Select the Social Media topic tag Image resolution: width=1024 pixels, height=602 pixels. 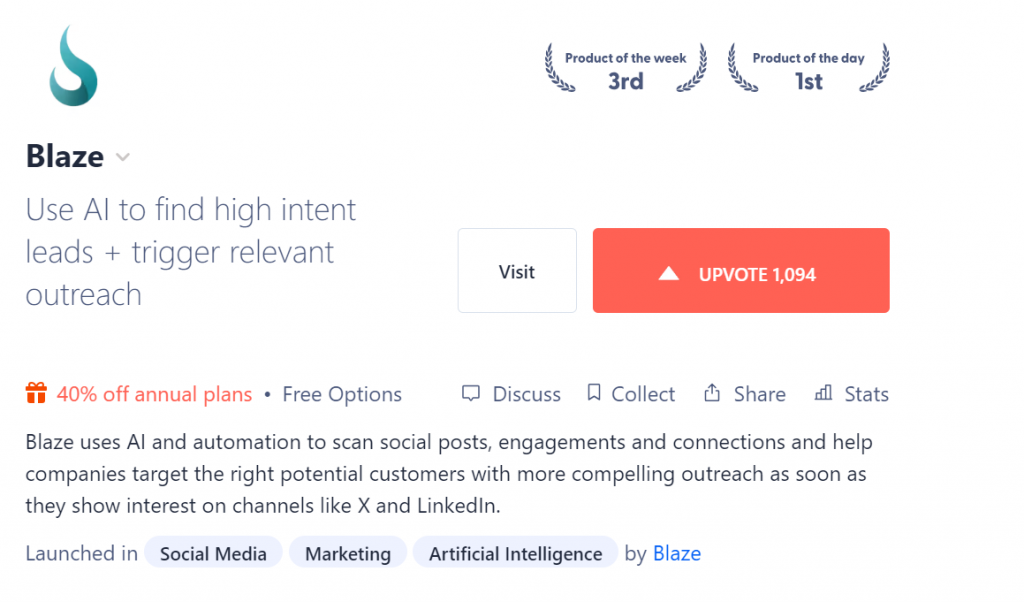(213, 553)
